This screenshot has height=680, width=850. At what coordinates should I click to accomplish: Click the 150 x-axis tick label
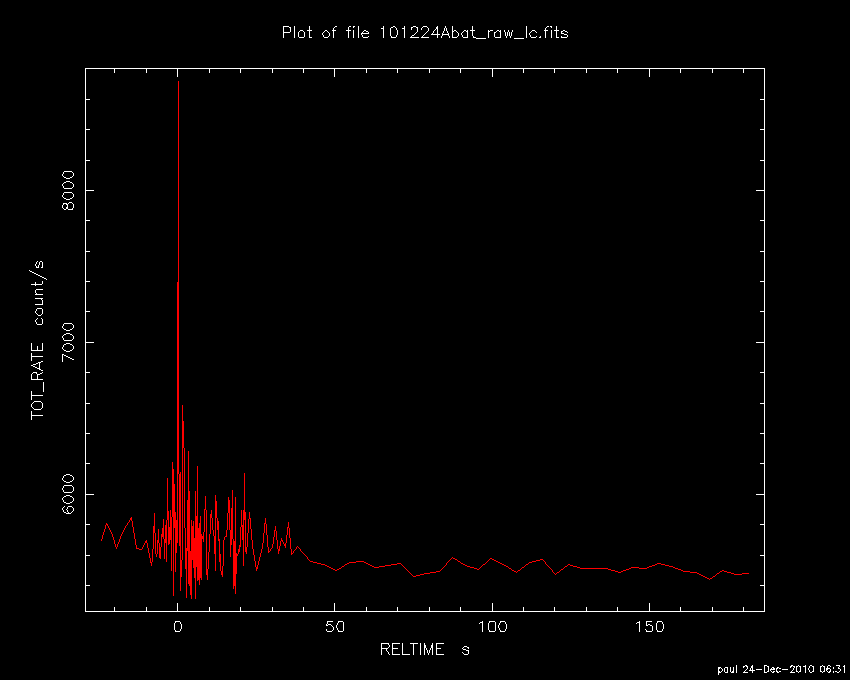(x=649, y=627)
